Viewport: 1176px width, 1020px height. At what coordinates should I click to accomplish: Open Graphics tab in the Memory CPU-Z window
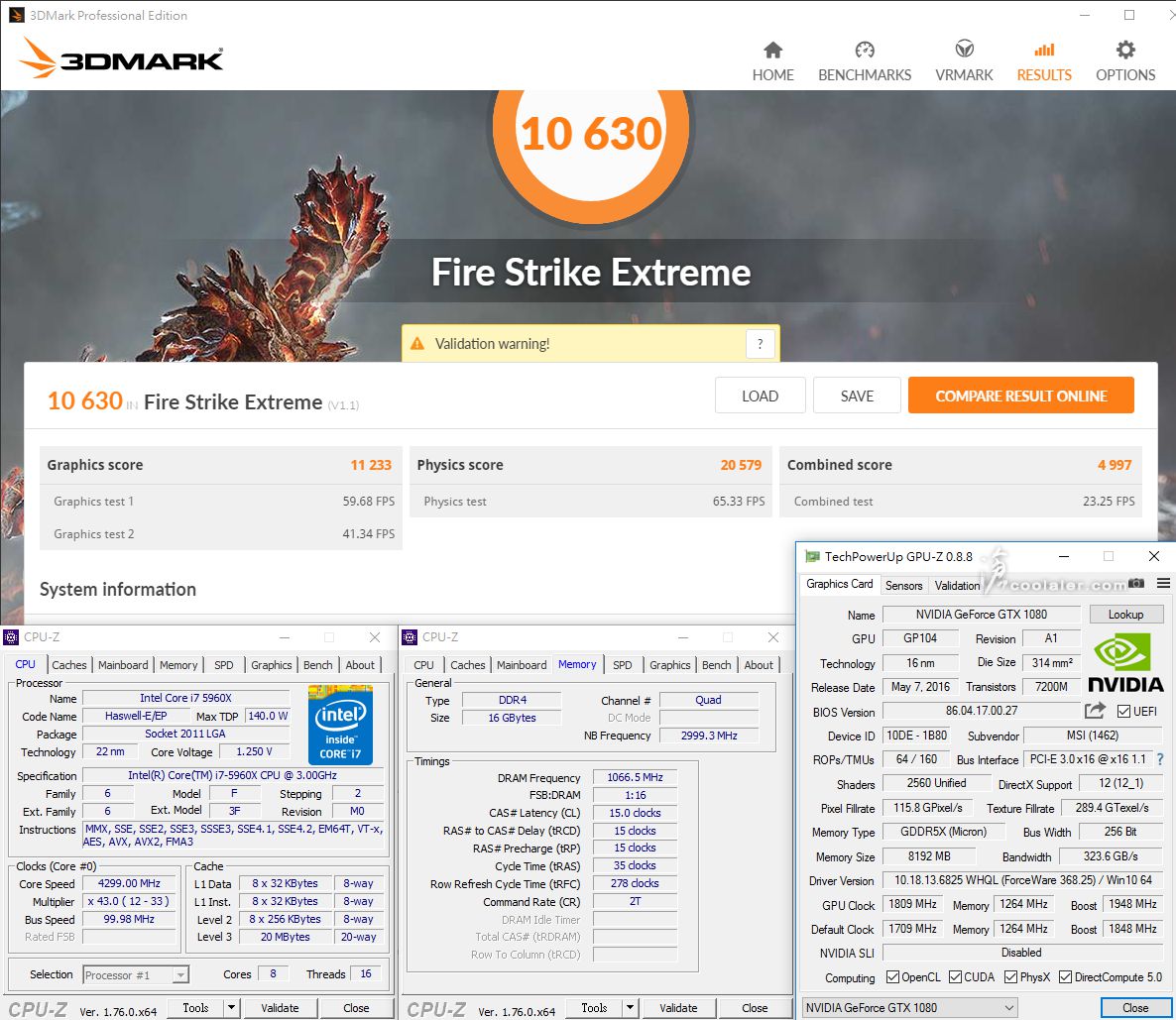coord(669,664)
